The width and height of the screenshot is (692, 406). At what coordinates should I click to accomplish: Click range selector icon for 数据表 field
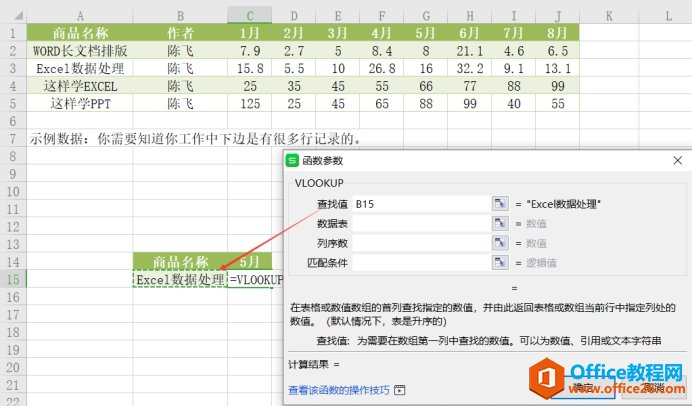500,223
